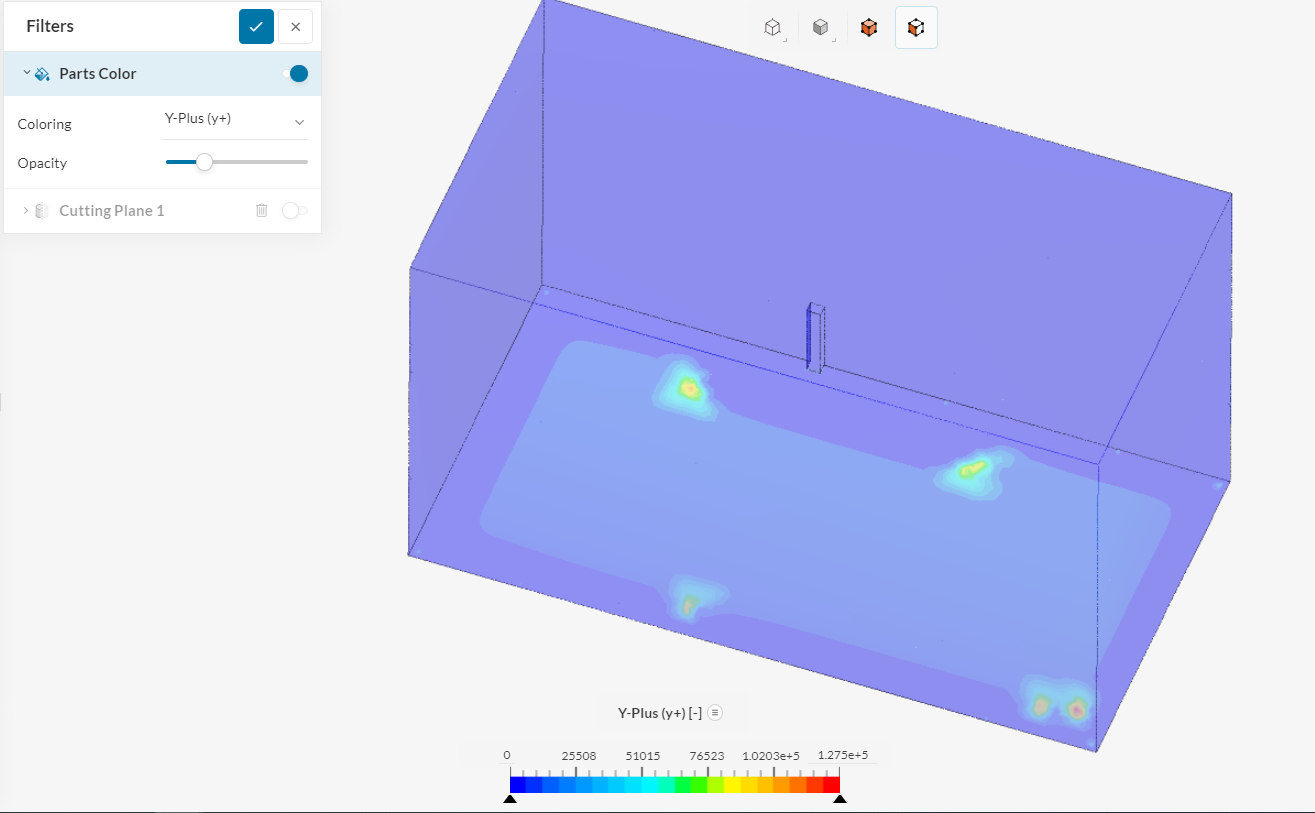Enable the Cutting Plane 1 toggle
1315x813 pixels.
tap(294, 210)
